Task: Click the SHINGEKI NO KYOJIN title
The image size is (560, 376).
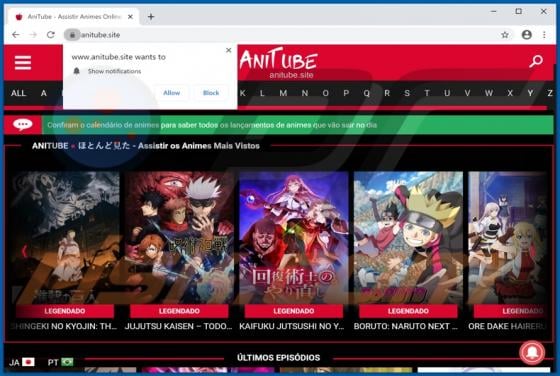Action: [64, 326]
